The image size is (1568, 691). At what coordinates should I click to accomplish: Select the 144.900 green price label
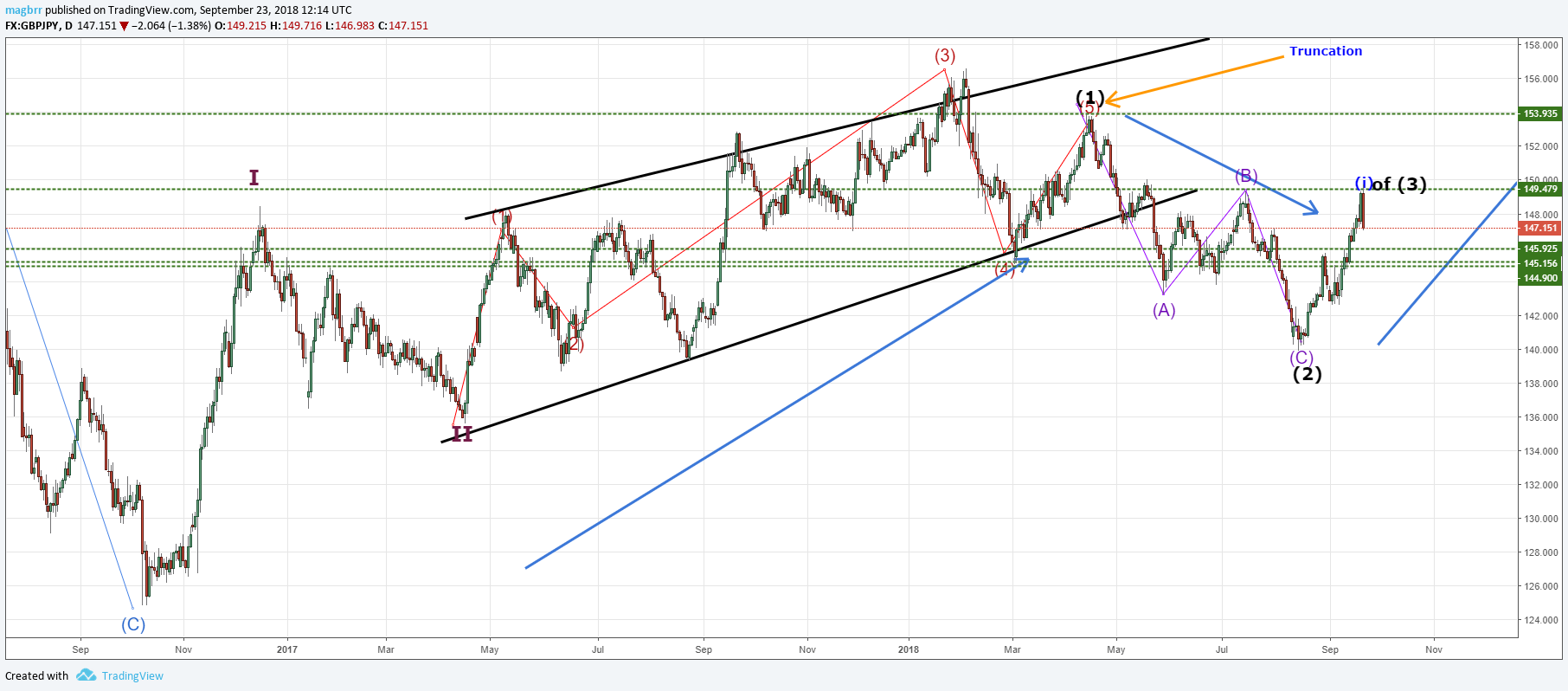(x=1540, y=278)
